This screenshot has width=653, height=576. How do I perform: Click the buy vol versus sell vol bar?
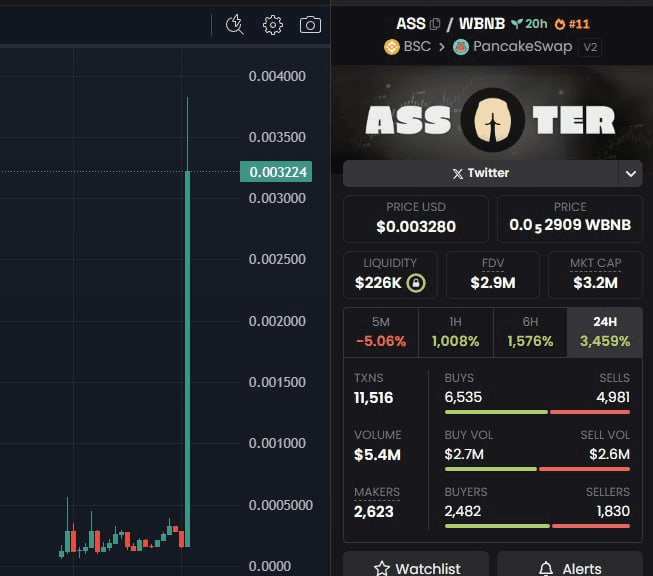pos(537,469)
